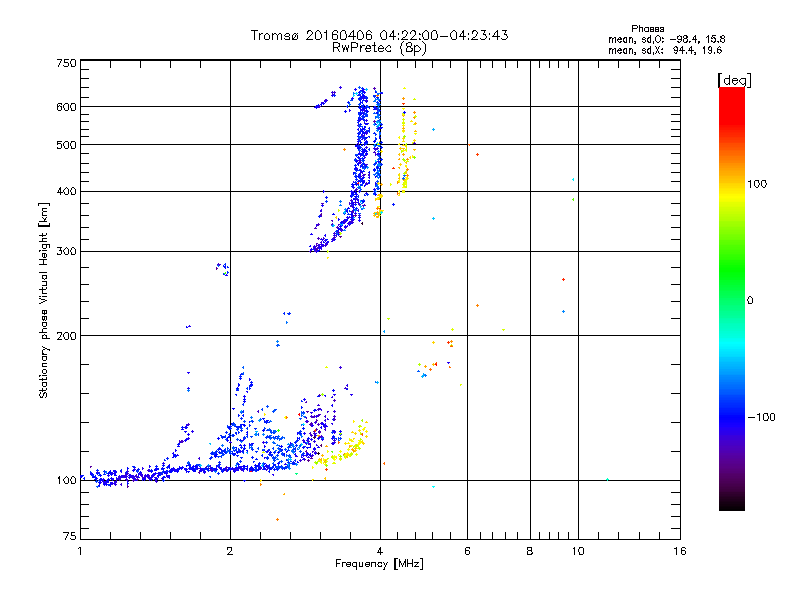
Task: Click the plot title 'Tromsø 20160406 04:22:00-04:23:43'
Action: (379, 35)
